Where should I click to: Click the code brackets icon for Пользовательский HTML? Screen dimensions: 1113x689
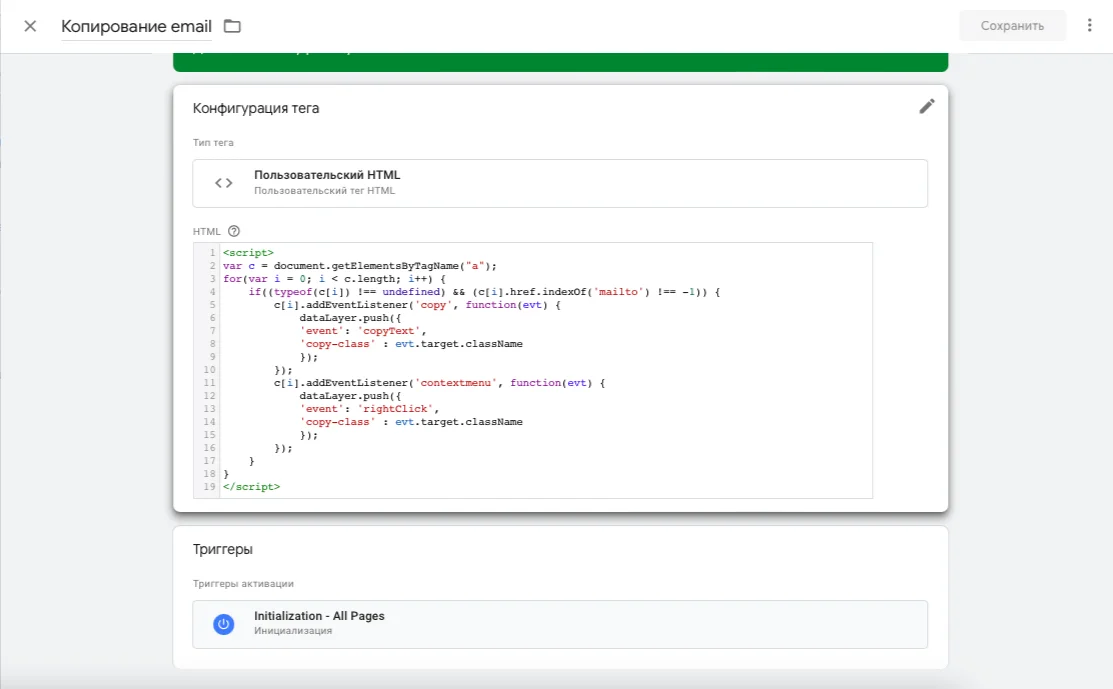click(224, 183)
